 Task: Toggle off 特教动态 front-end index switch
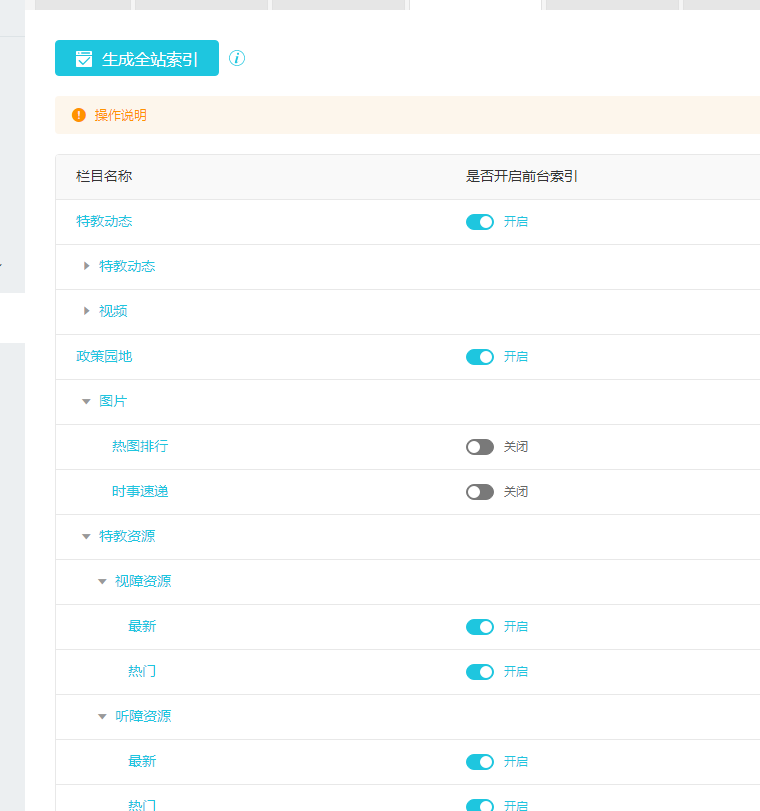pos(480,222)
